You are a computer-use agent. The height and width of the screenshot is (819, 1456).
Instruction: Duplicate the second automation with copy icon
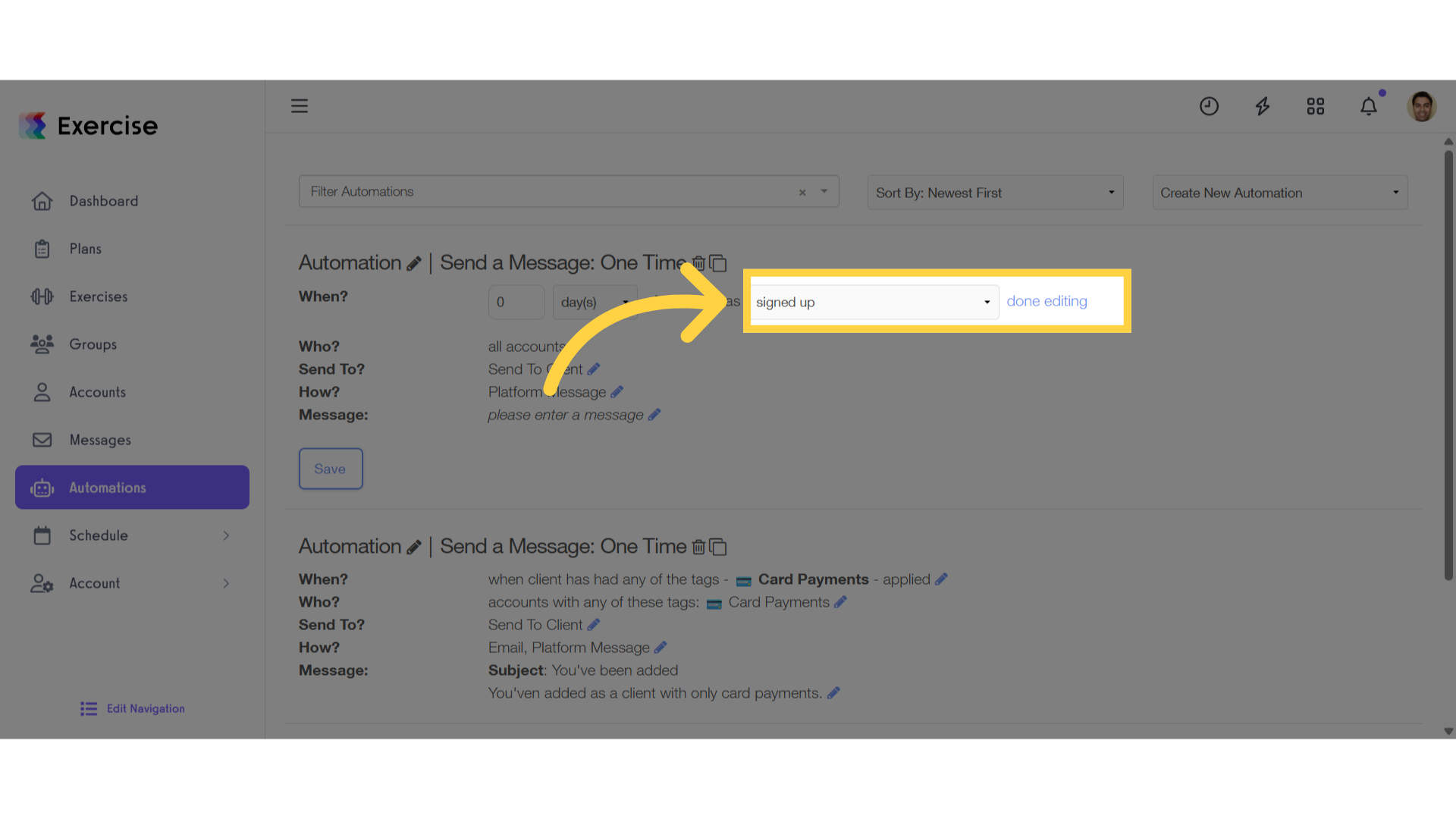coord(718,547)
